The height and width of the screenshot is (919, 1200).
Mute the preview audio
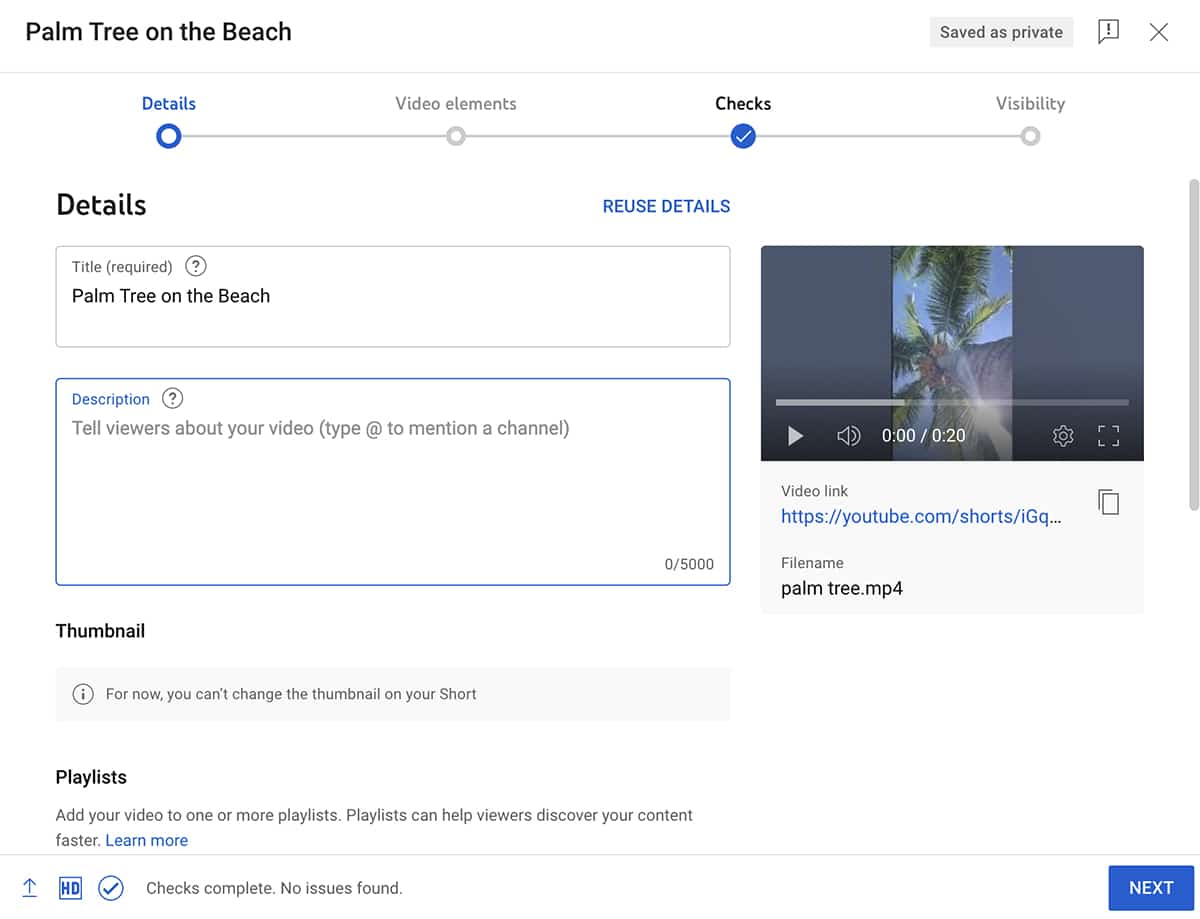point(848,435)
